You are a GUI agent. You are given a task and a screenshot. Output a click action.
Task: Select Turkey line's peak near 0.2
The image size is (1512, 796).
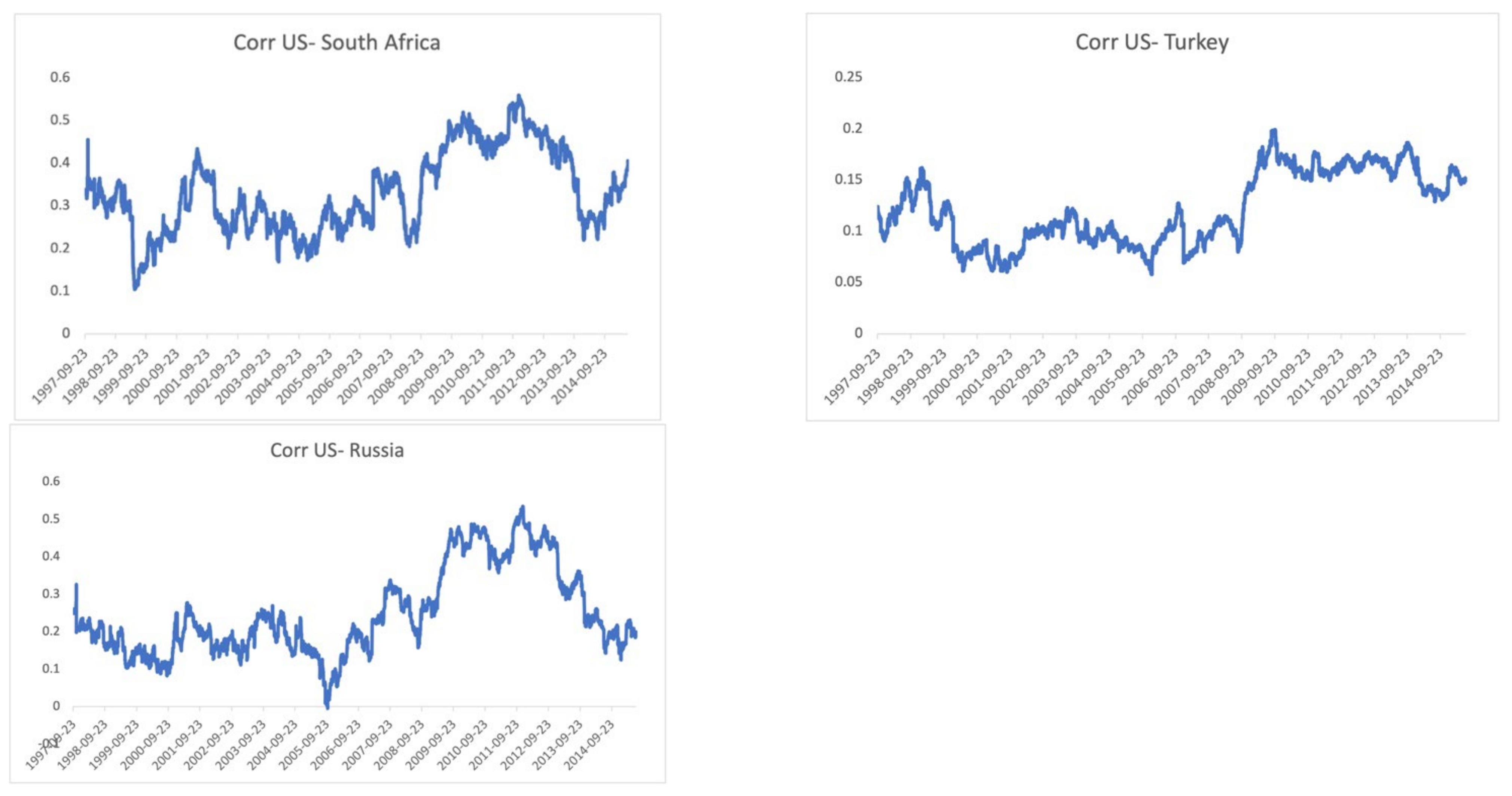coord(1274,131)
